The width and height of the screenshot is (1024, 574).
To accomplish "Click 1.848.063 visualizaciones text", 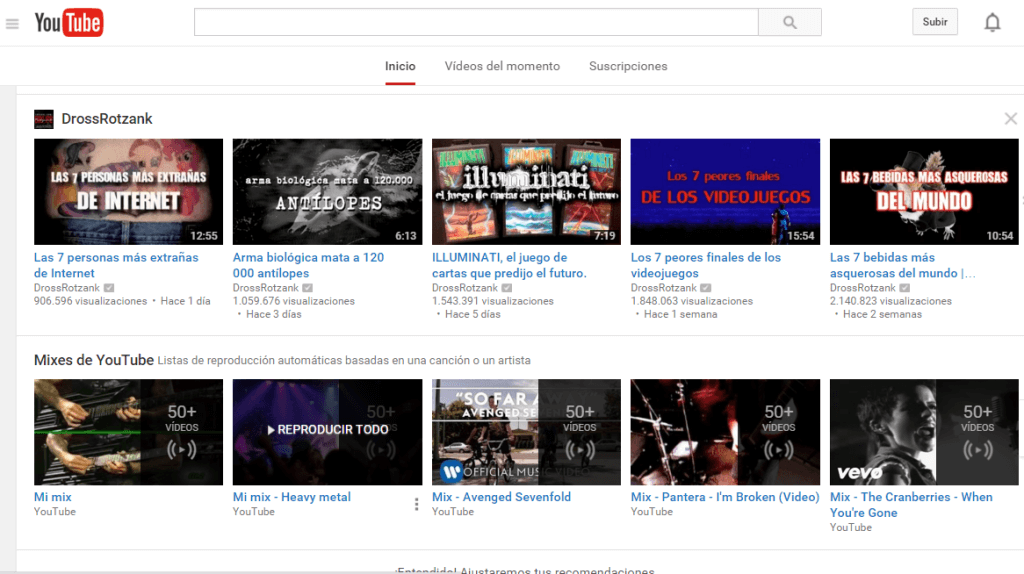I will click(x=692, y=301).
